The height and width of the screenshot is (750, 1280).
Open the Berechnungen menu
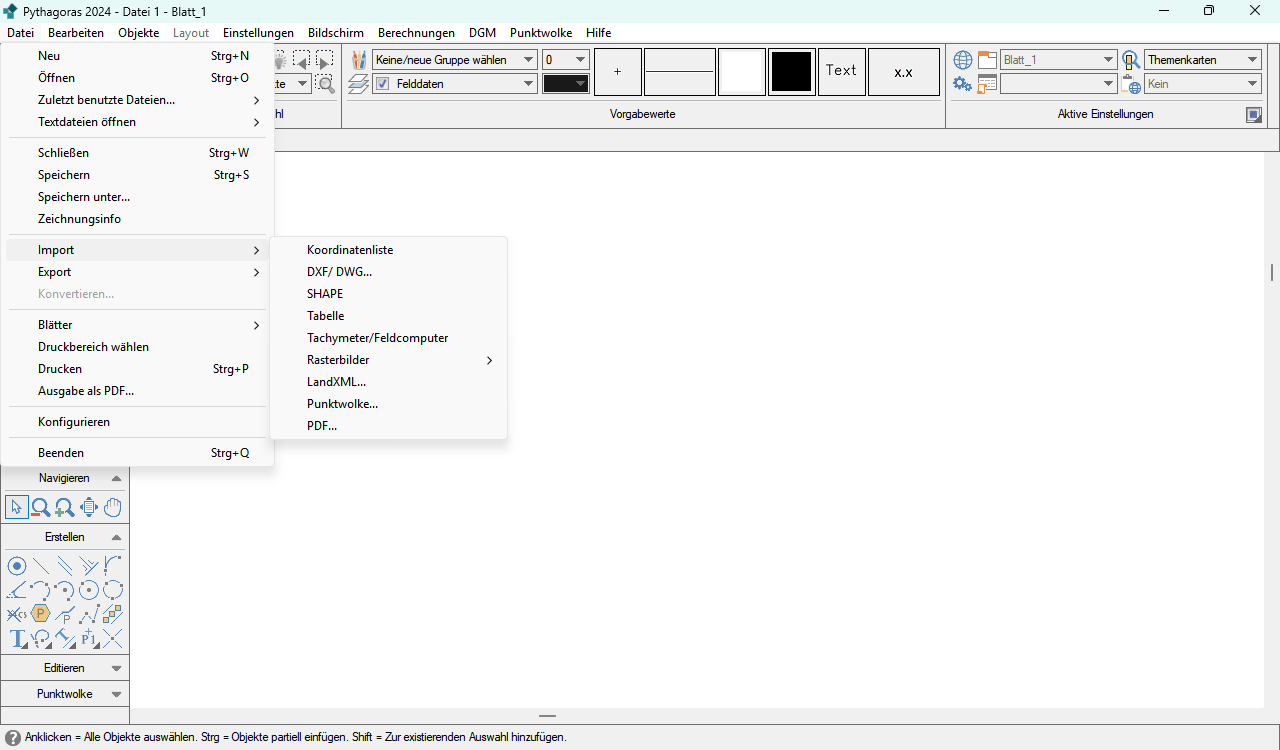point(416,33)
